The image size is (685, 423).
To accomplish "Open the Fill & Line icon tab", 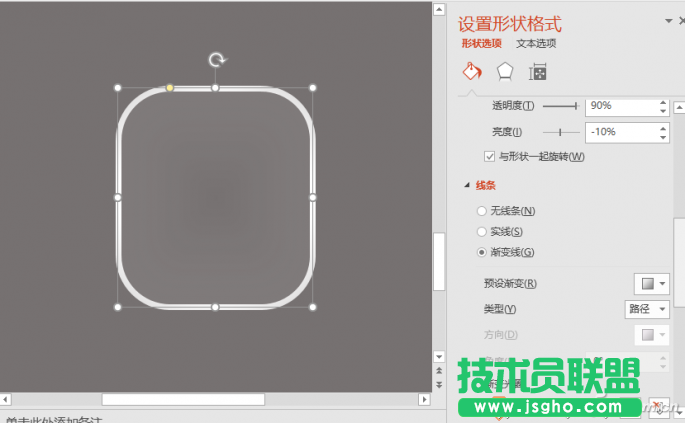I will [x=471, y=72].
